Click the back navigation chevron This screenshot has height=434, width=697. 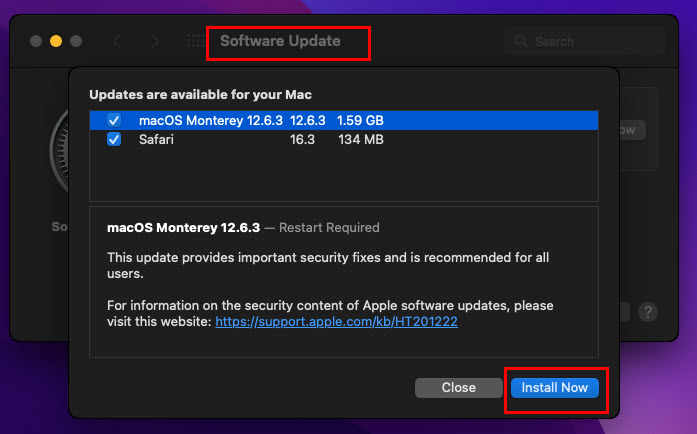(x=117, y=41)
